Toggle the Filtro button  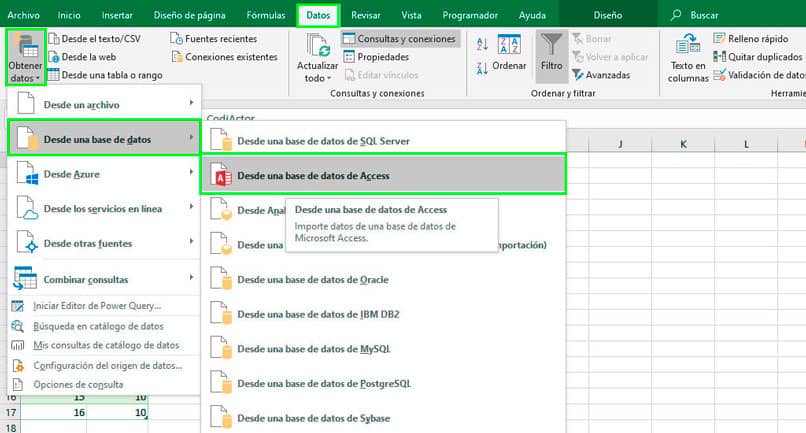(552, 56)
